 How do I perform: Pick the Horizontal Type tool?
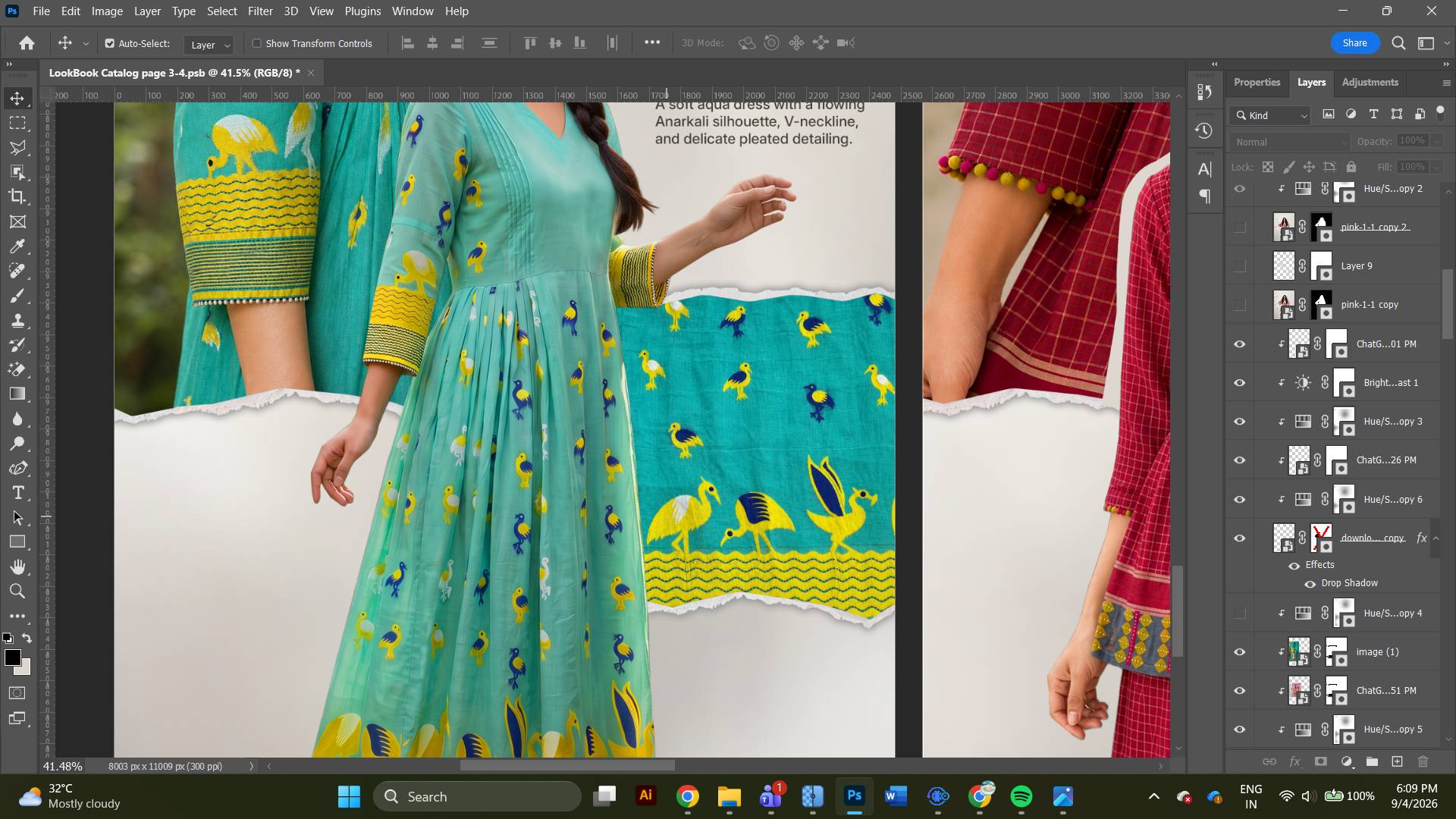pos(17,493)
